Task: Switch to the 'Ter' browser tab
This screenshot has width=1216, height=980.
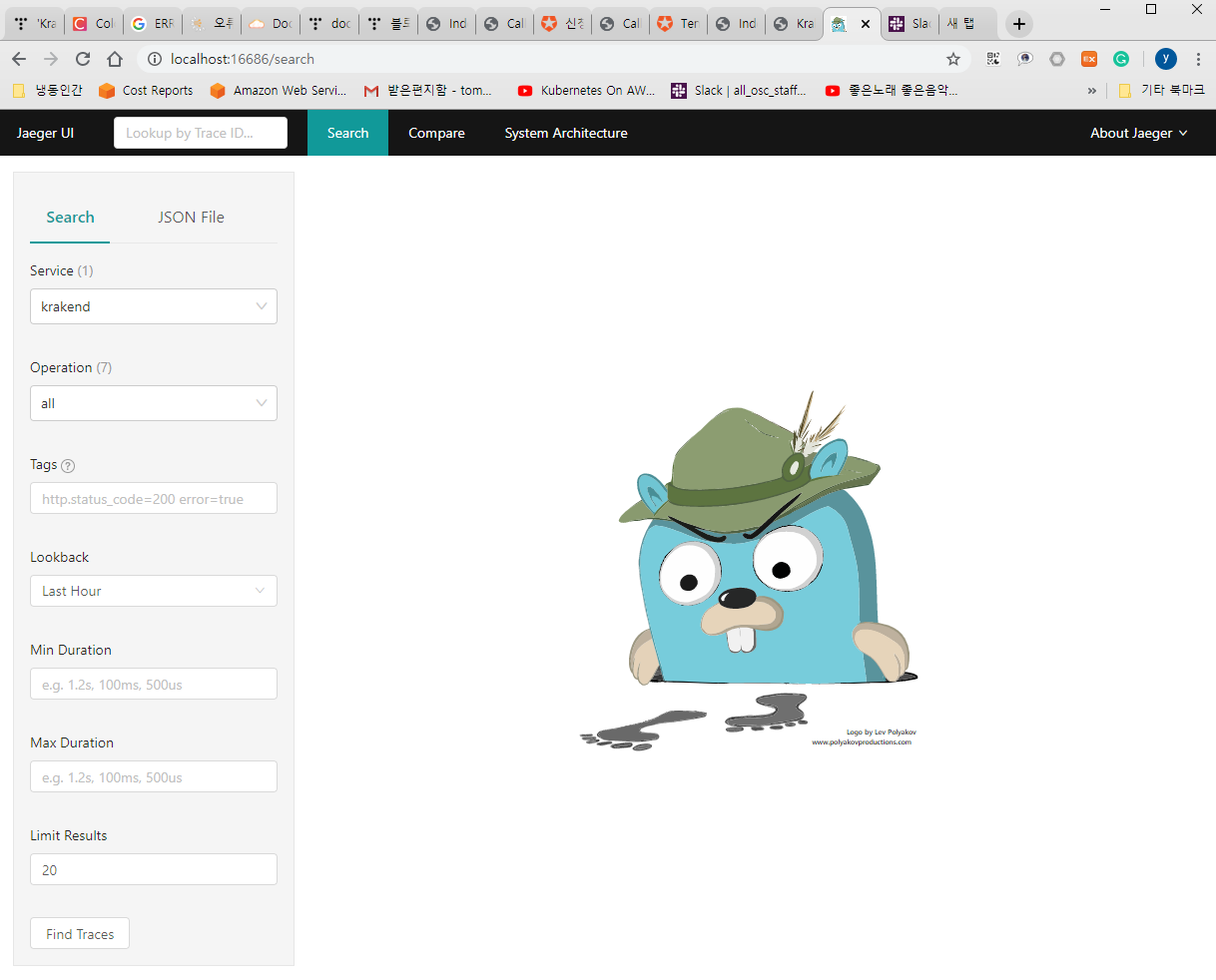Action: coord(678,24)
